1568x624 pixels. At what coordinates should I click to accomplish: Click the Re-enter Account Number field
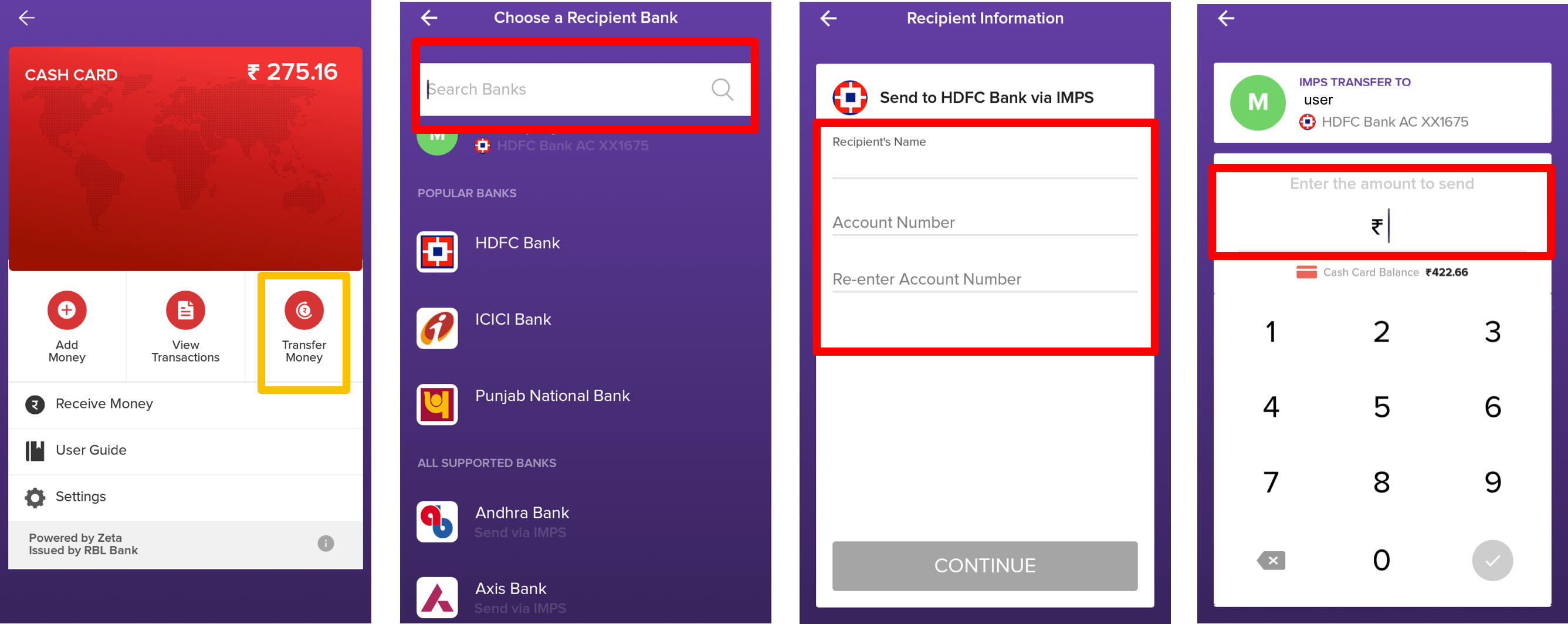(x=984, y=278)
